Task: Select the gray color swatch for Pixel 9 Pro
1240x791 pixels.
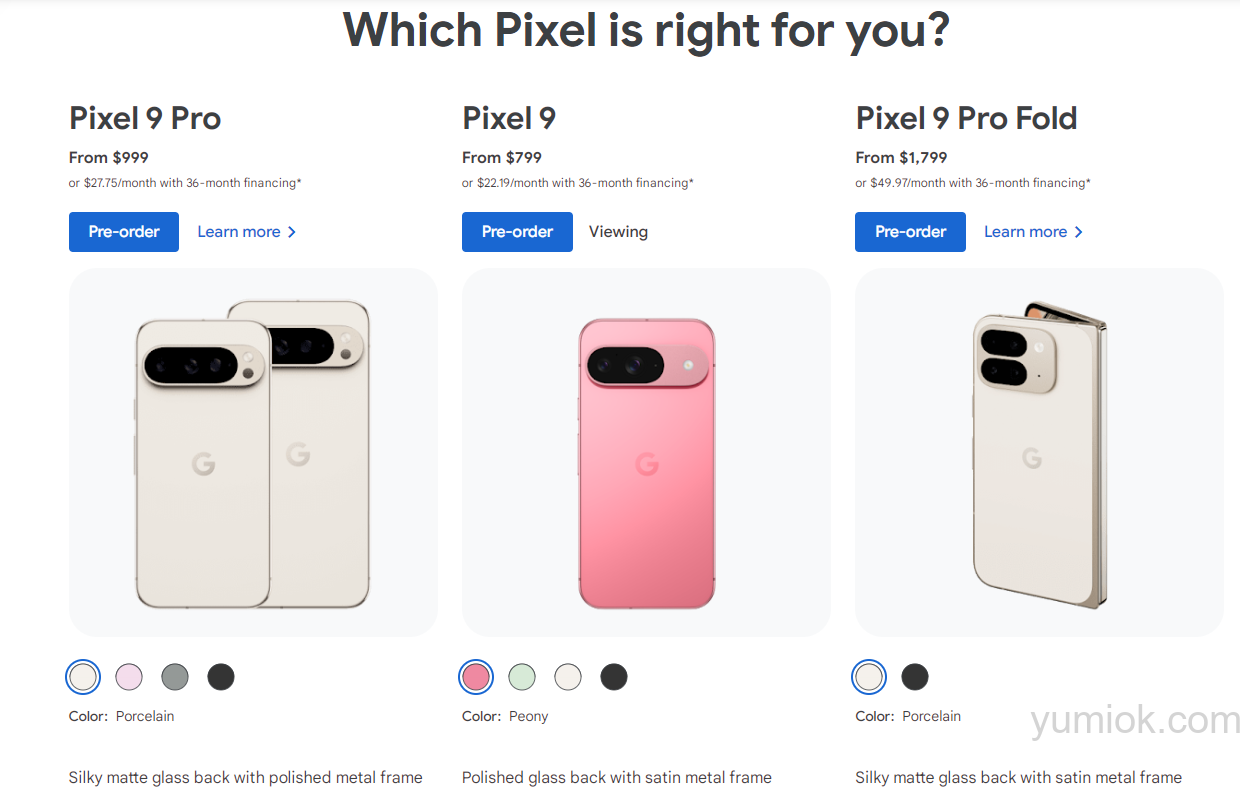Action: coord(175,676)
